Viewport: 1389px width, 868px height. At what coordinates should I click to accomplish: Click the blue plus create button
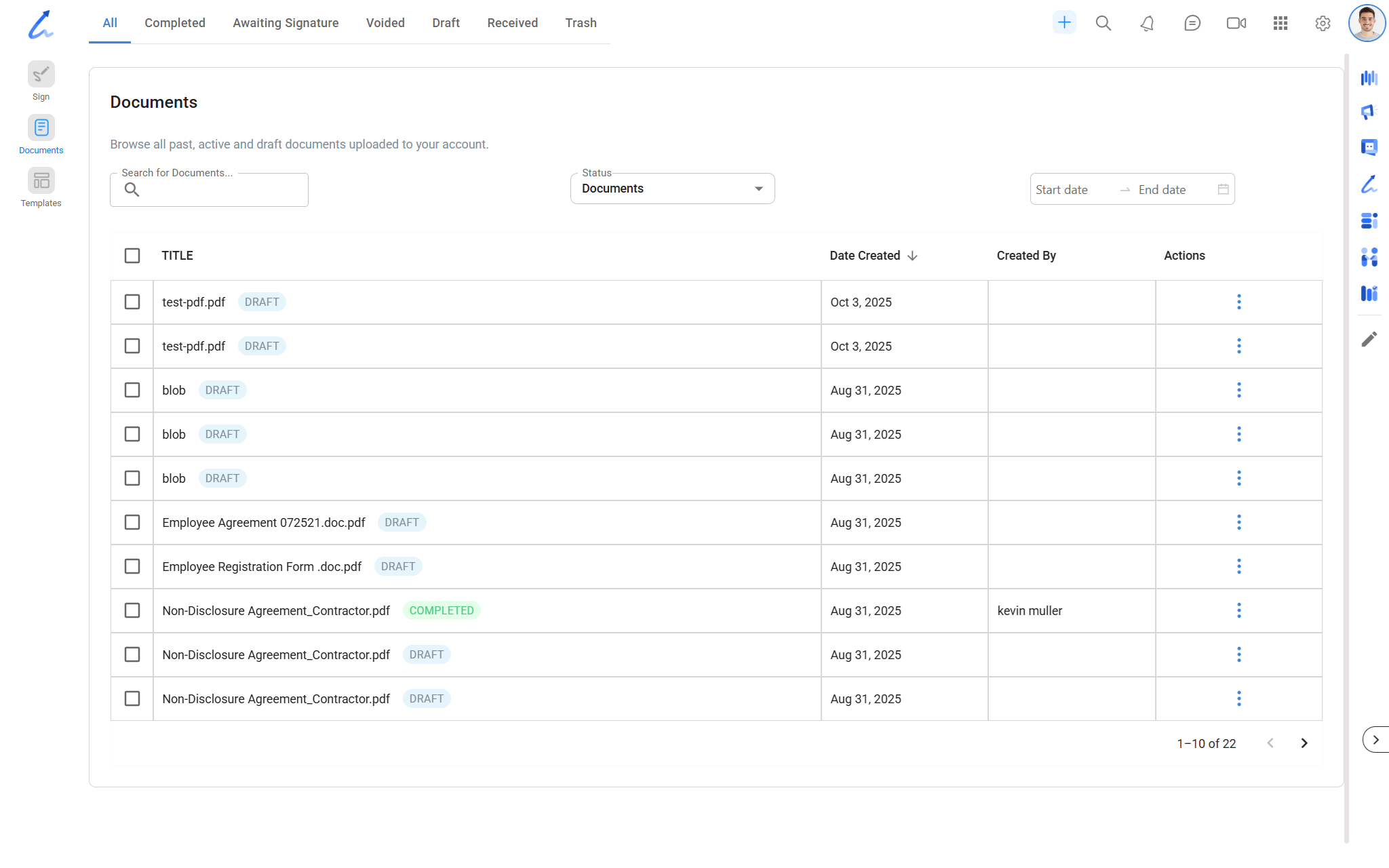pyautogui.click(x=1064, y=23)
